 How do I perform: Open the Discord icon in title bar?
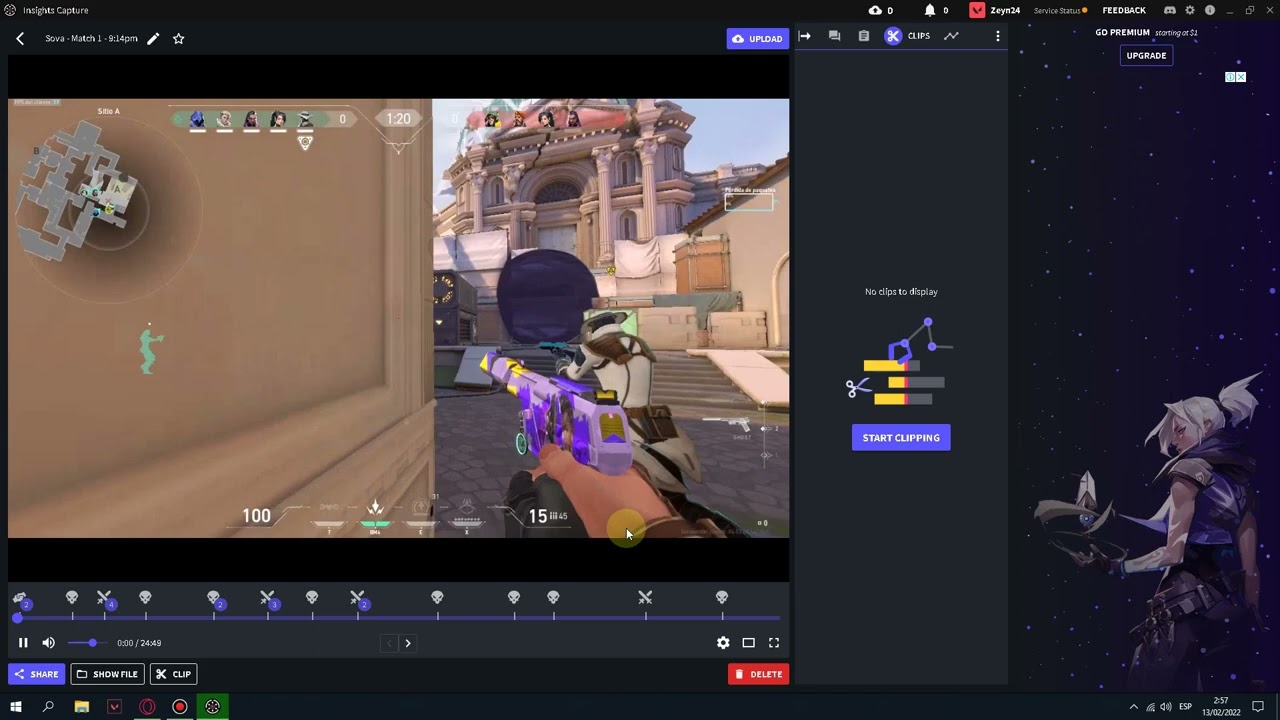1169,10
